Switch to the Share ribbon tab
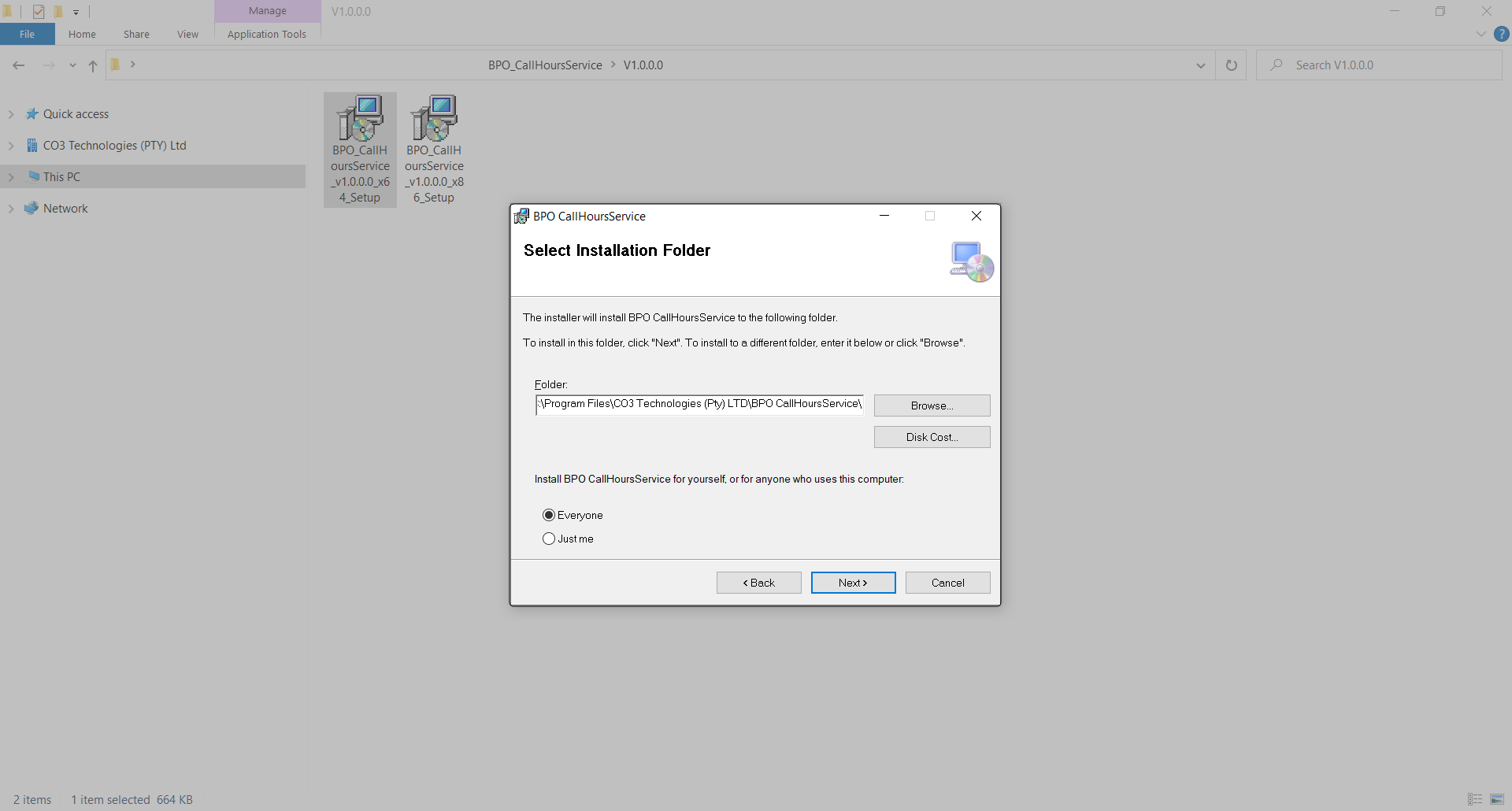The height and width of the screenshot is (811, 1512). point(136,34)
